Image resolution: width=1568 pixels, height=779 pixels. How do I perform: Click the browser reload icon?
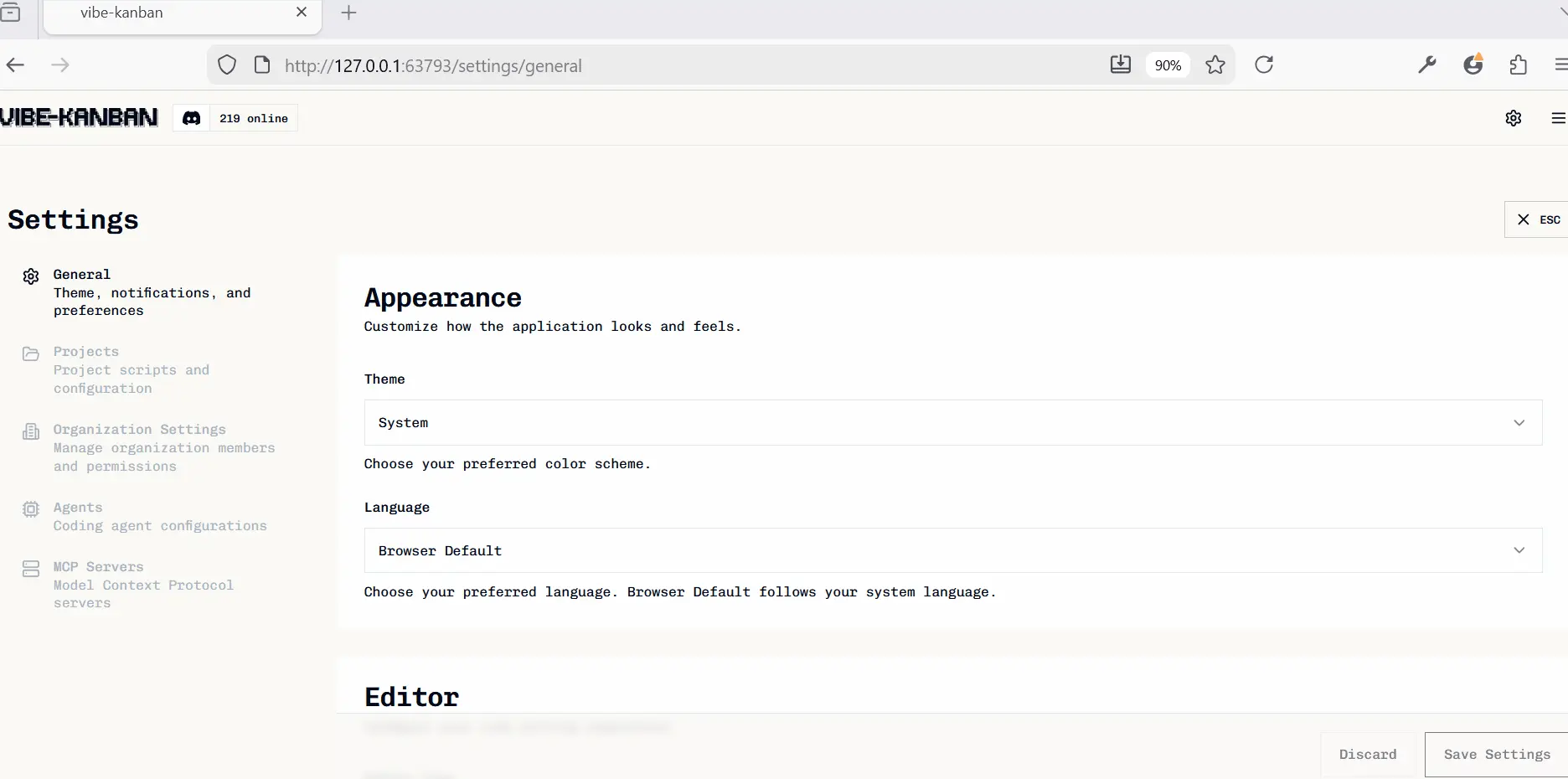point(1264,65)
